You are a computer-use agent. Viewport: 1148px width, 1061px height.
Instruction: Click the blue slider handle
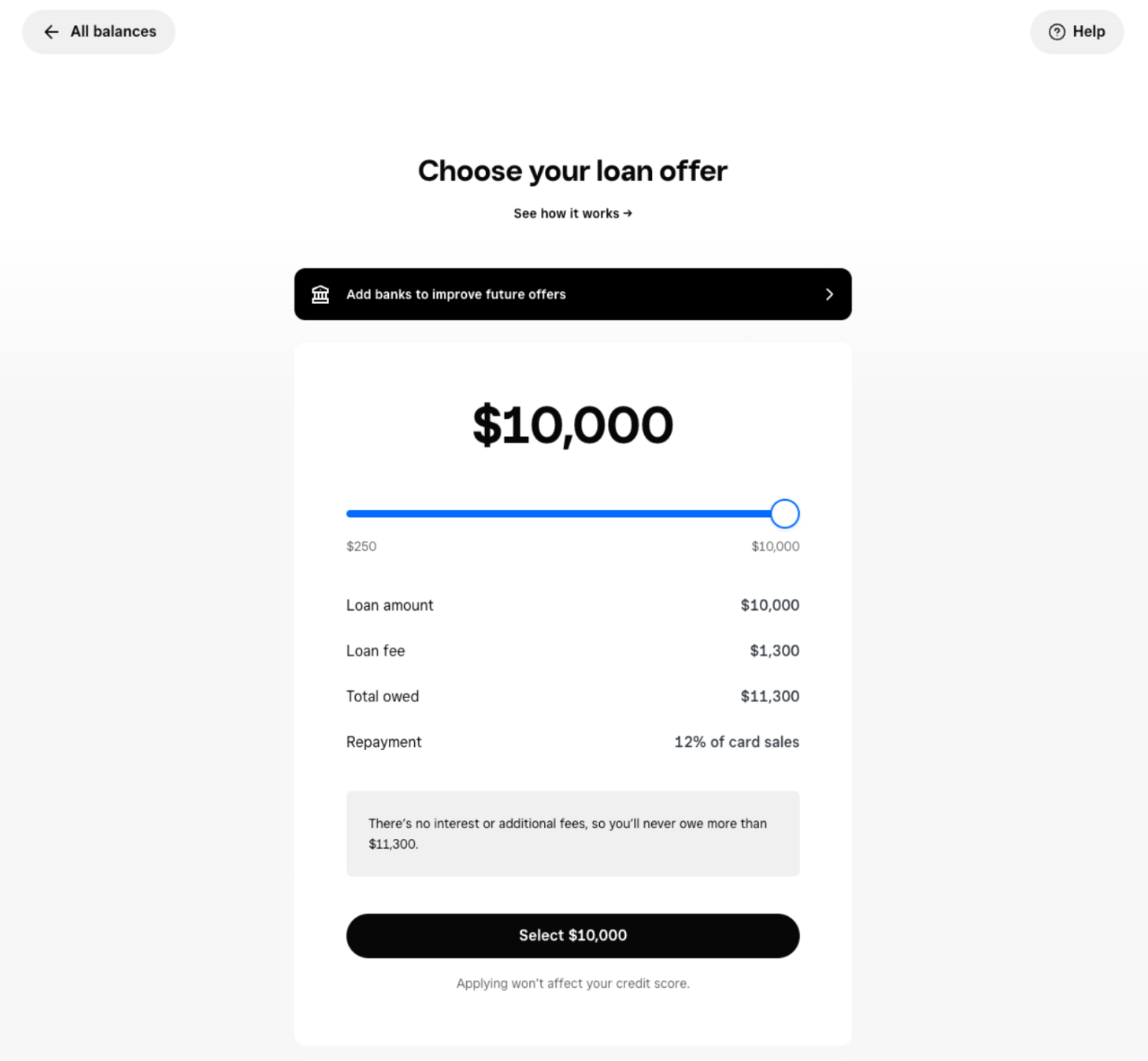tap(784, 513)
